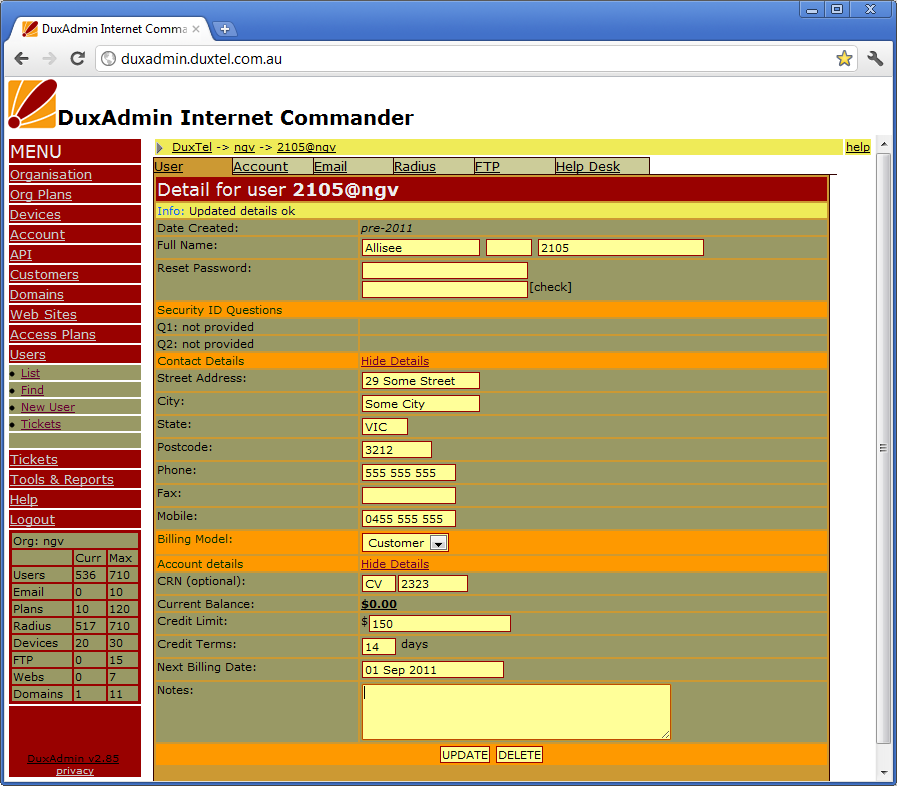897x786 pixels.
Task: Click the Street Address field
Action: pos(421,380)
